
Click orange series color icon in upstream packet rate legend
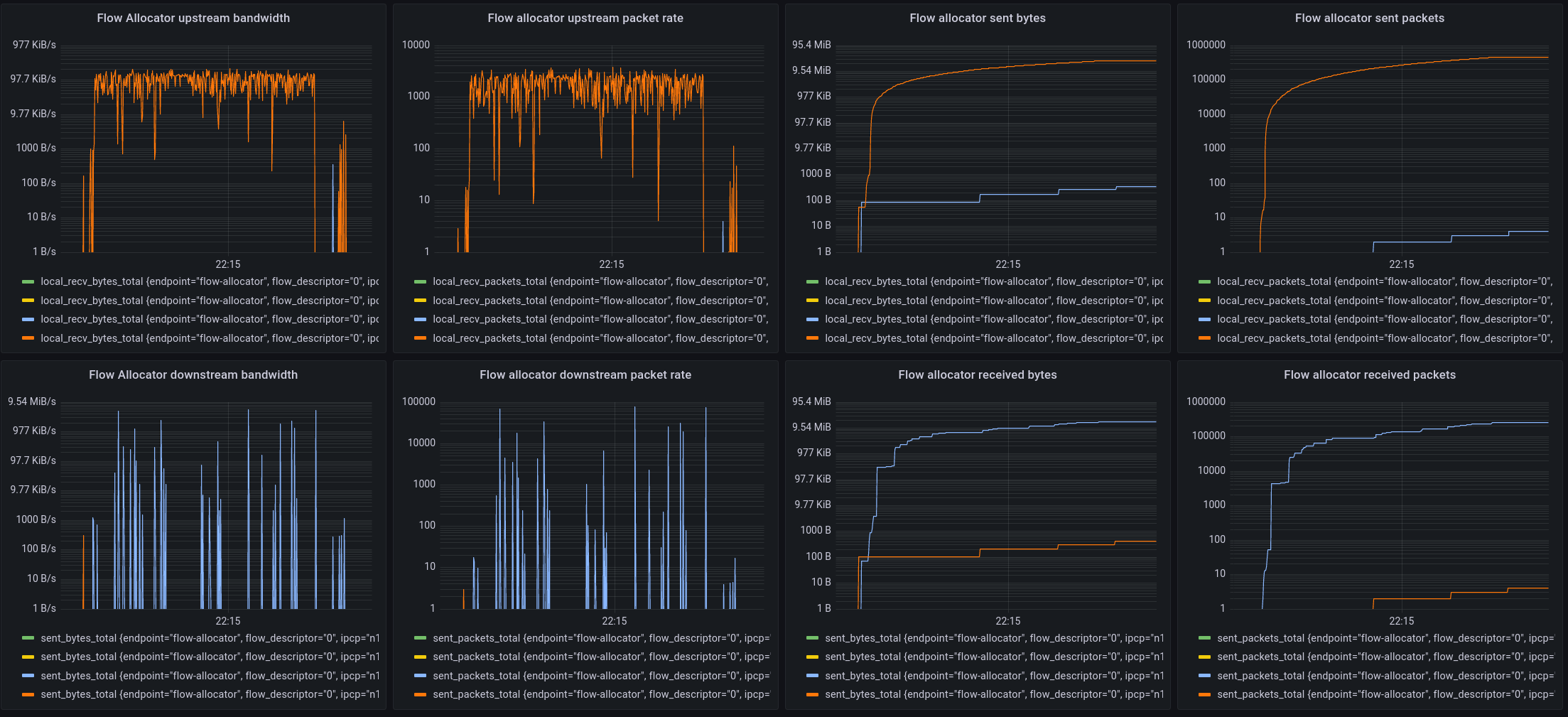click(x=421, y=338)
